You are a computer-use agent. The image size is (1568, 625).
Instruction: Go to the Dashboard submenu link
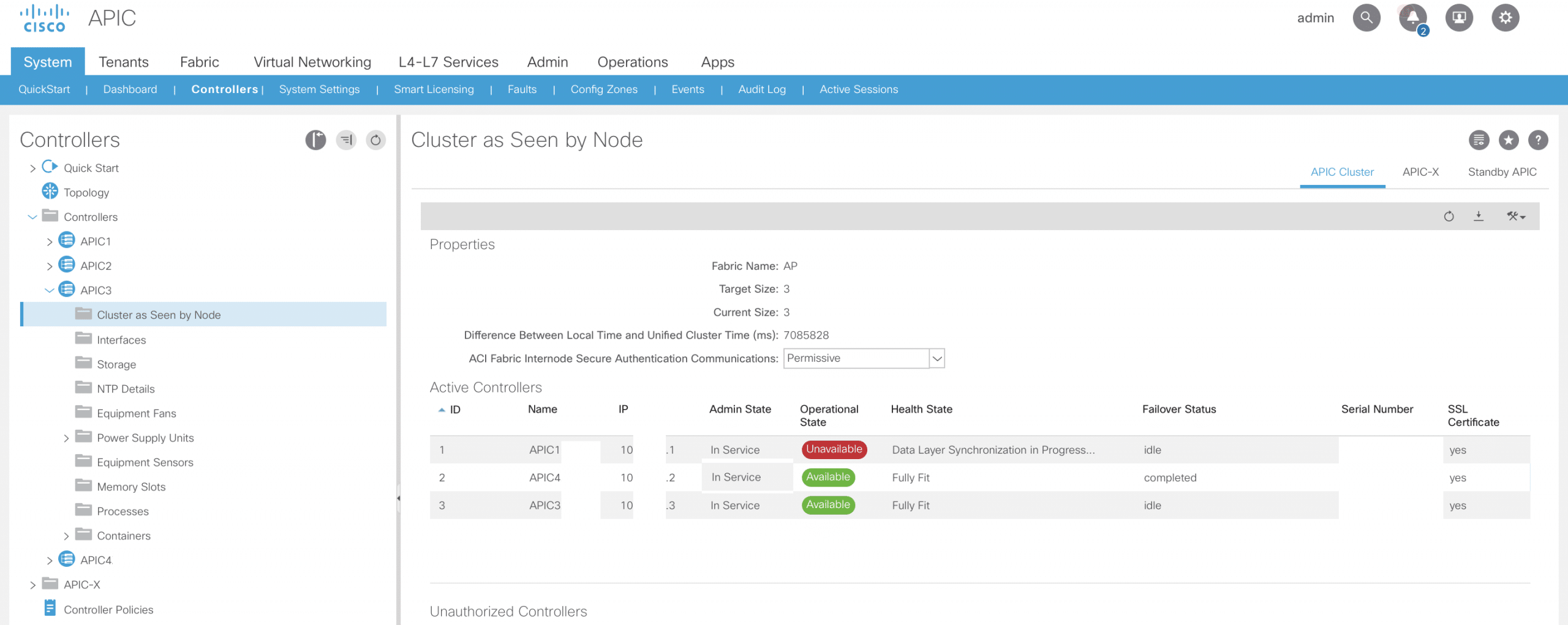pyautogui.click(x=130, y=89)
